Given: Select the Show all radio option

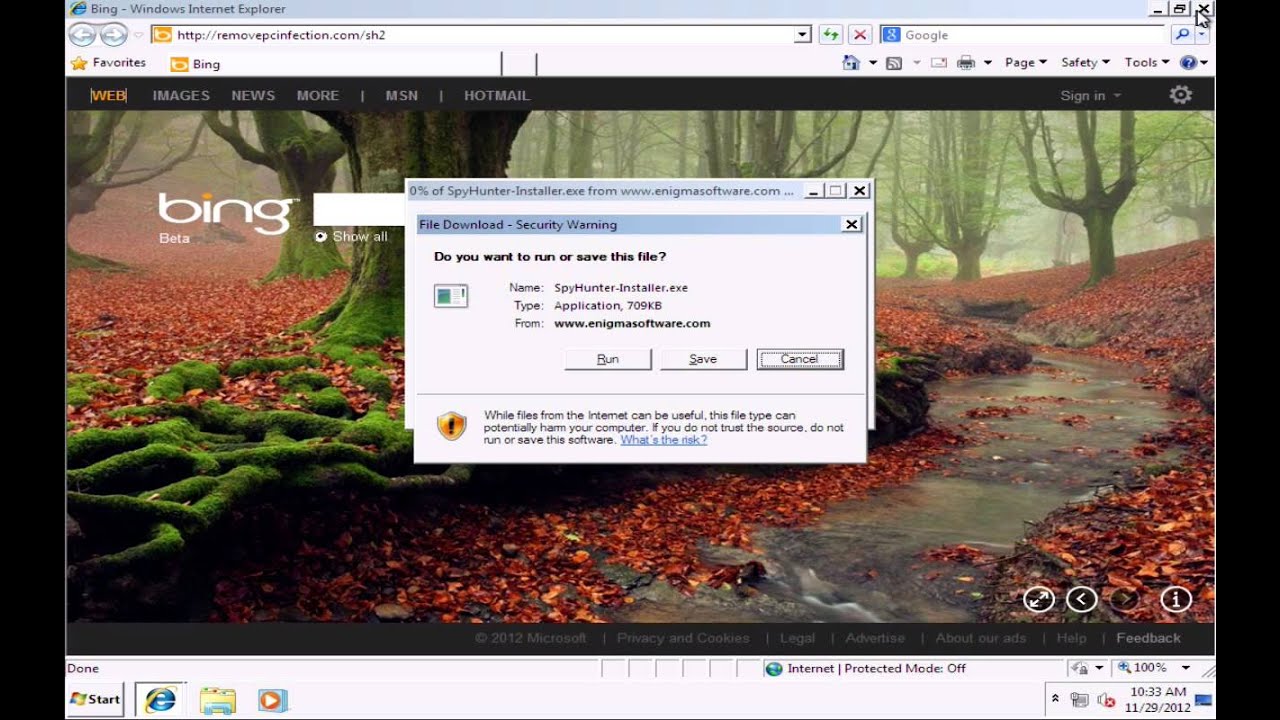Looking at the screenshot, I should (321, 237).
